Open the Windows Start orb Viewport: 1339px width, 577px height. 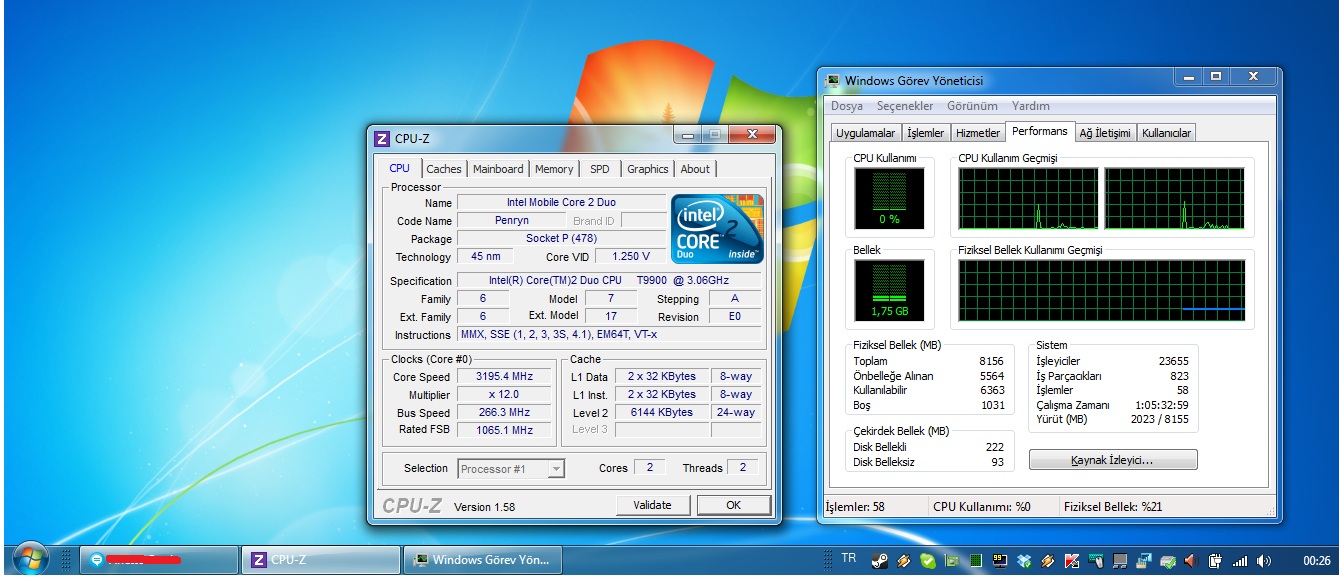29,559
